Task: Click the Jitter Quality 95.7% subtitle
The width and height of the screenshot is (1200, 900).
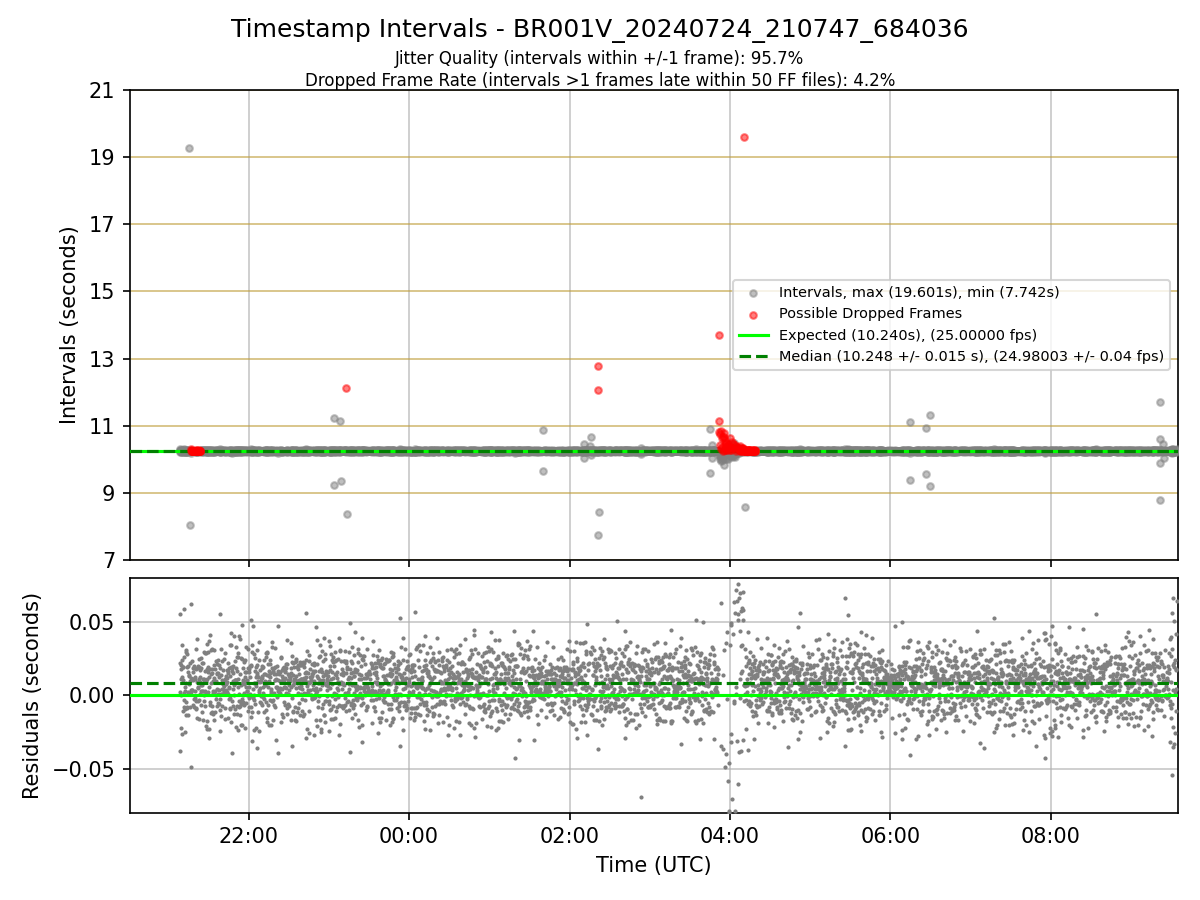Action: 599,59
